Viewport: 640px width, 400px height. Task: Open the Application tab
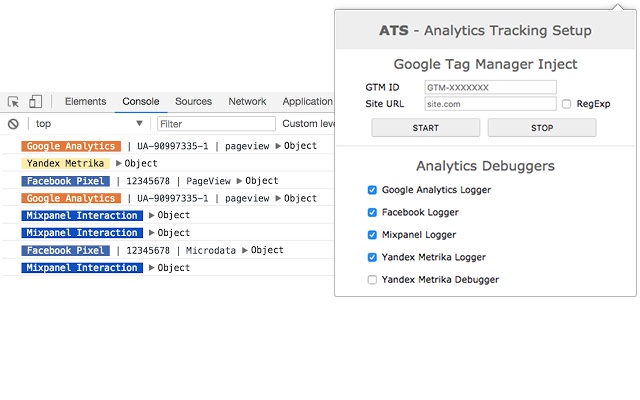click(x=307, y=101)
